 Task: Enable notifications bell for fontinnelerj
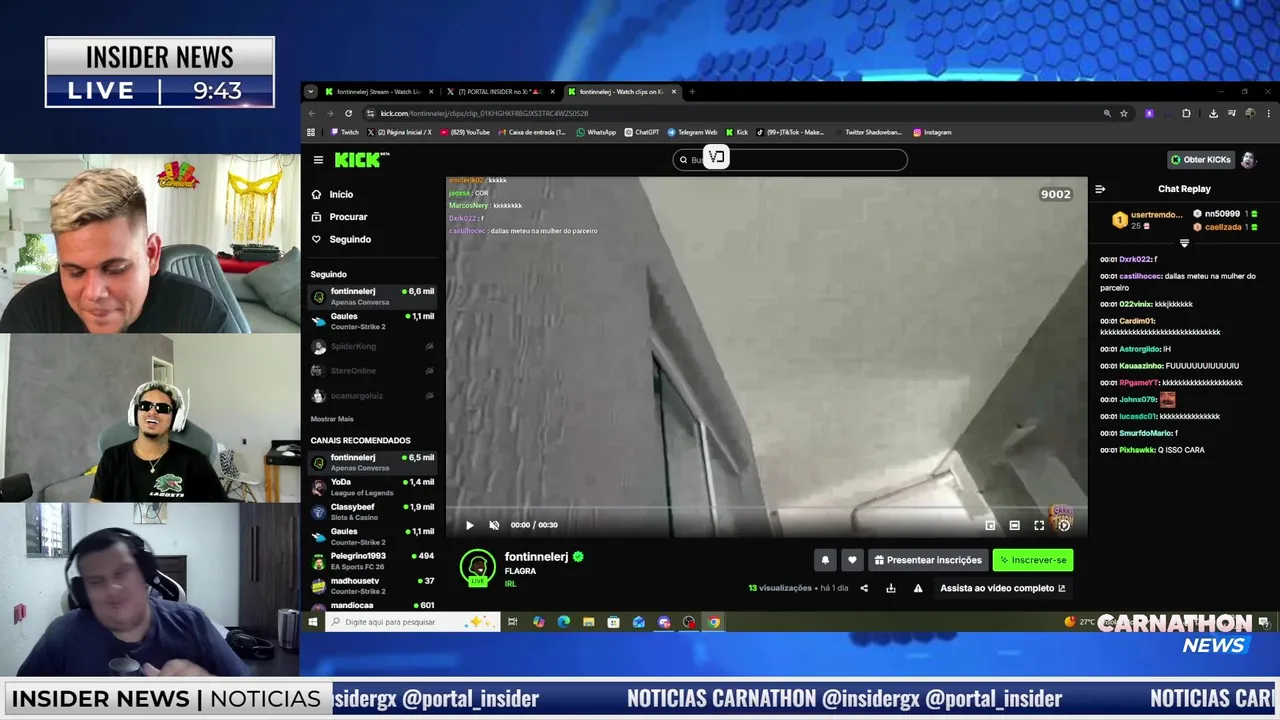pyautogui.click(x=825, y=560)
